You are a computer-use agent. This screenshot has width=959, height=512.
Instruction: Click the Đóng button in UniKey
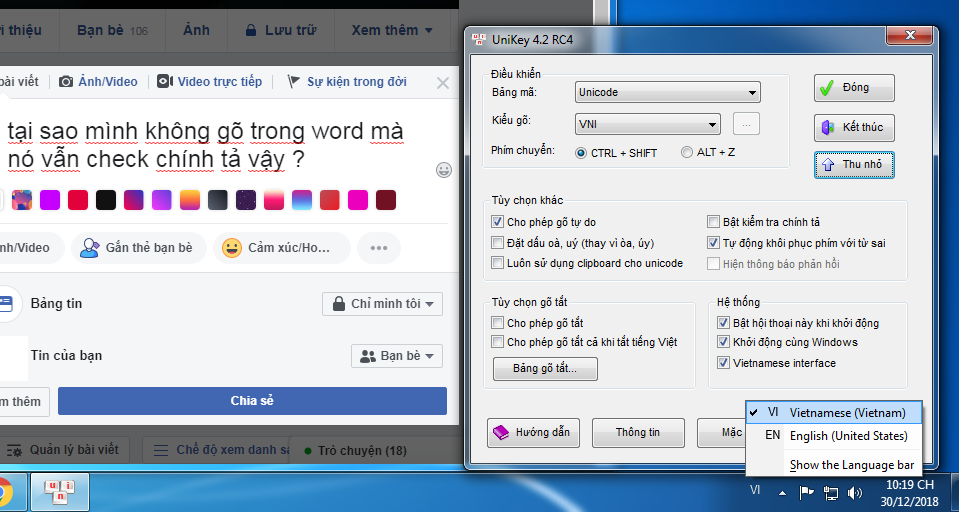point(854,88)
